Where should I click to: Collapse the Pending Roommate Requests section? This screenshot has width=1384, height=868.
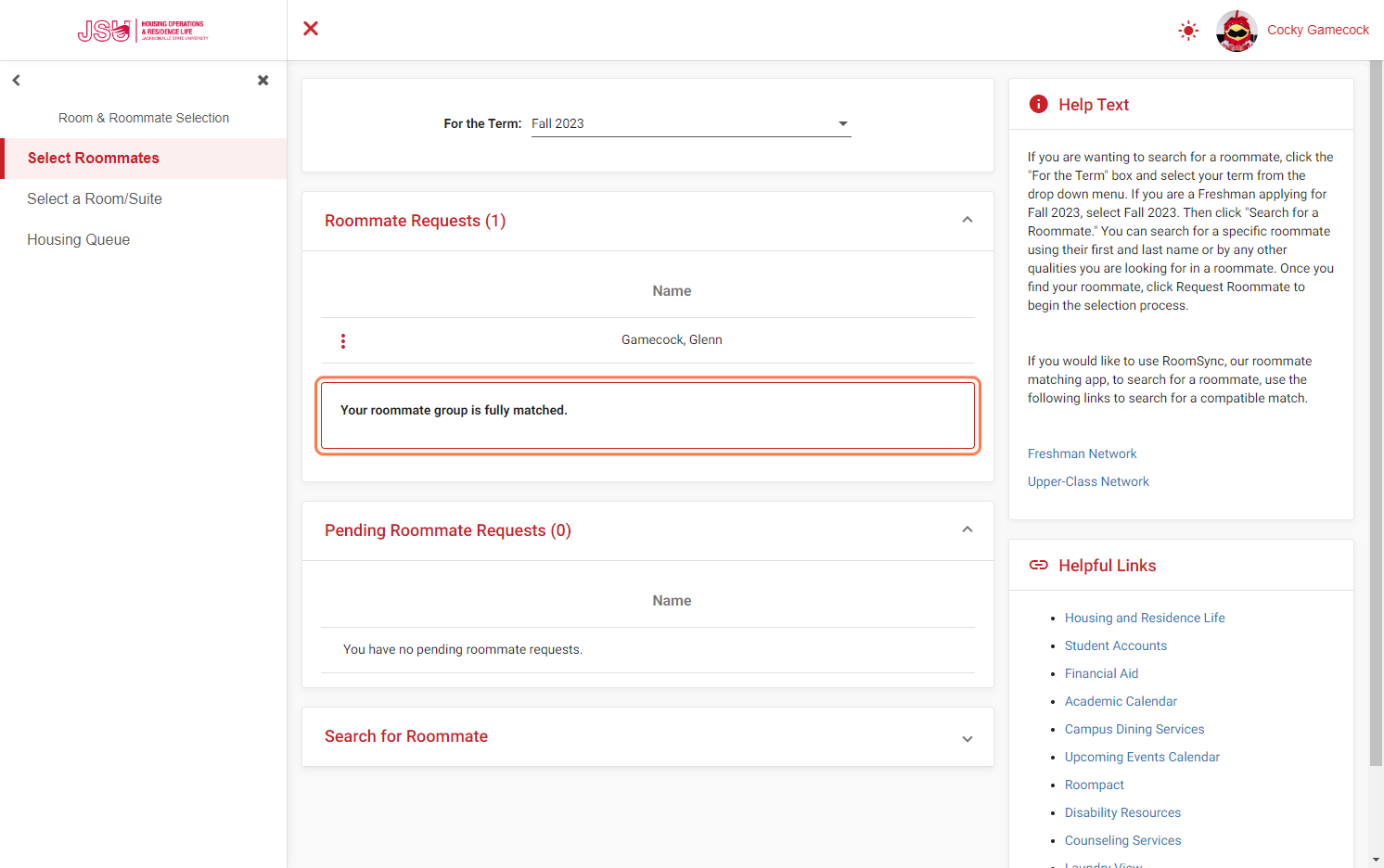point(968,530)
